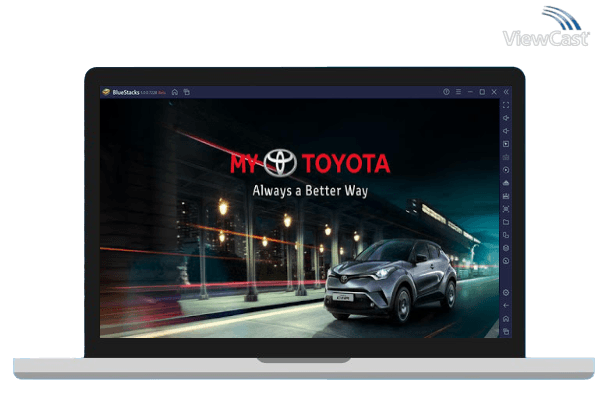The image size is (602, 414).
Task: Maximize the BlueStacks window
Action: coord(482,92)
